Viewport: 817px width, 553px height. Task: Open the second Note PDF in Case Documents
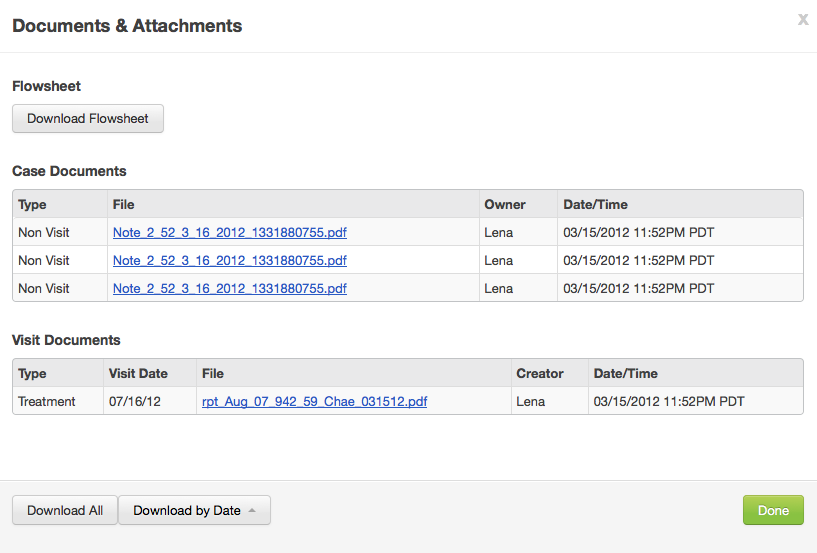click(230, 260)
